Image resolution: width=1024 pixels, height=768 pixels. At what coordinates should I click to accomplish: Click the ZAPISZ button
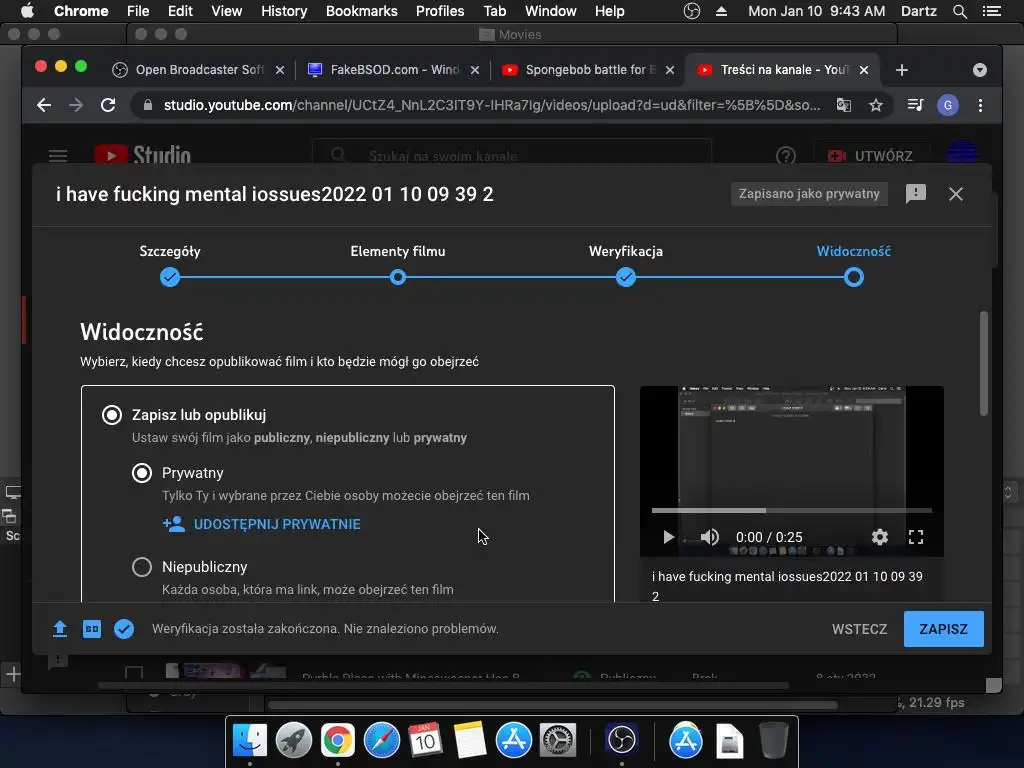coord(944,629)
